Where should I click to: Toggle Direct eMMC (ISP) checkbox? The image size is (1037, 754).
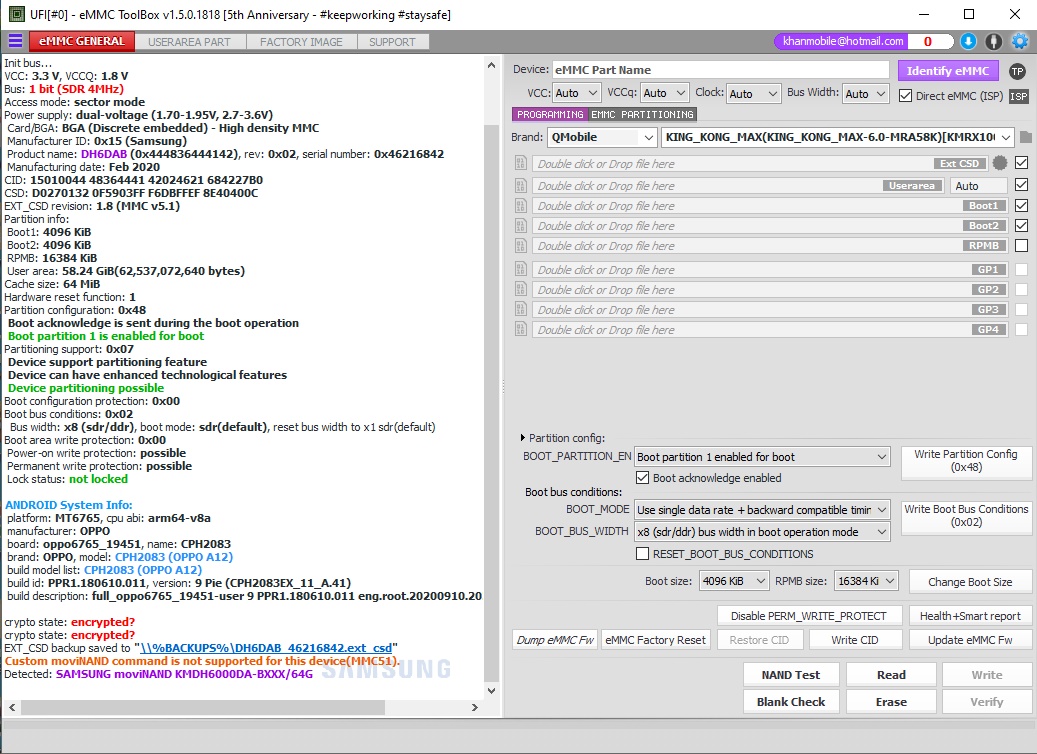pyautogui.click(x=905, y=96)
